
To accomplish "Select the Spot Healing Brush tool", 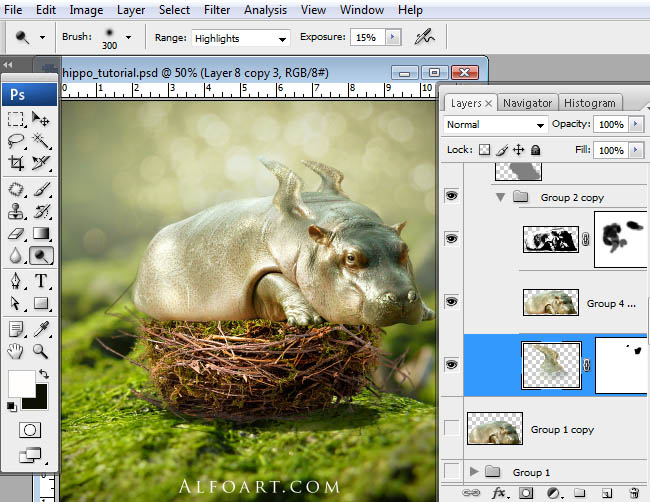I will (16, 189).
